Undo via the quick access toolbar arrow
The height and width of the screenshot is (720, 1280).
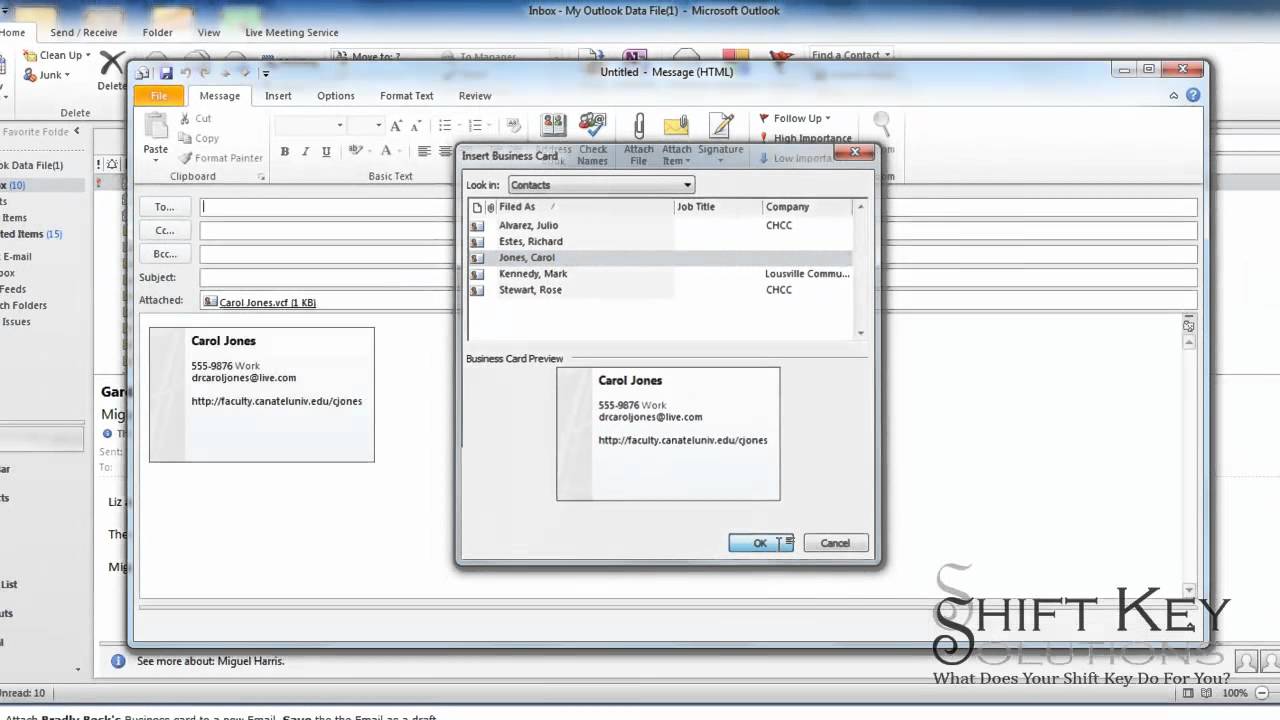(x=186, y=73)
